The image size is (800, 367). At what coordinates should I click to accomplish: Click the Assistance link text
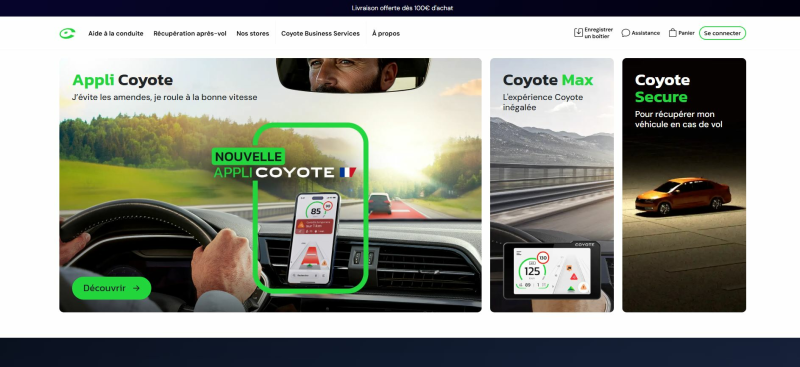pos(645,33)
